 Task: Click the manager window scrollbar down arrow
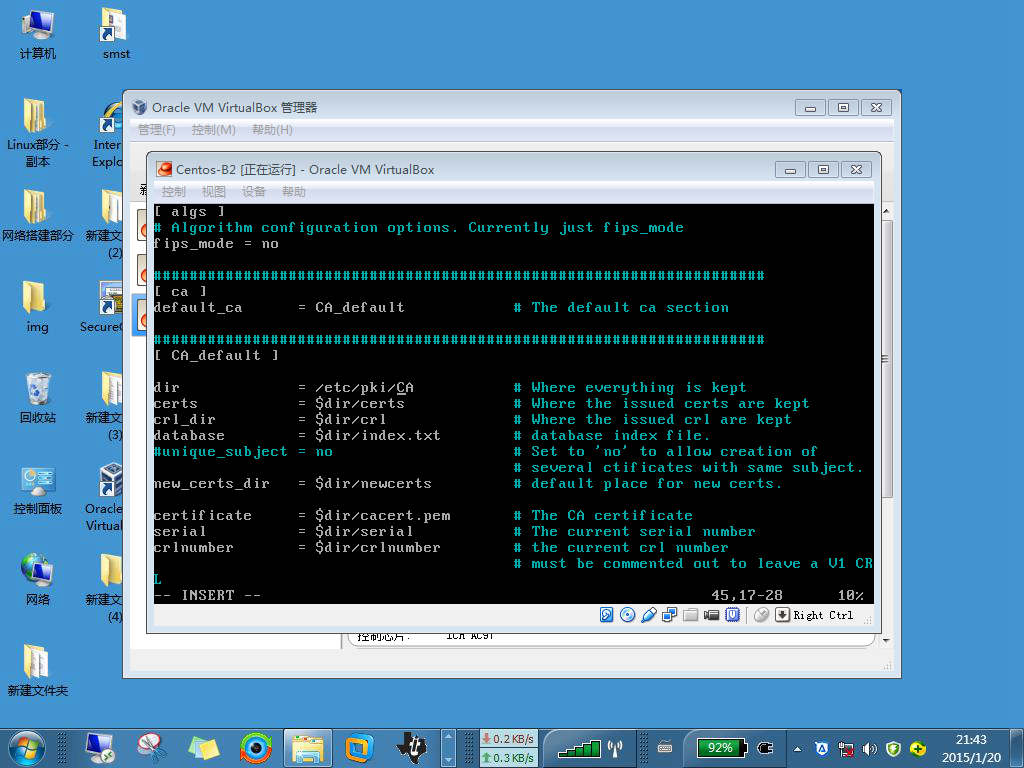pos(886,641)
